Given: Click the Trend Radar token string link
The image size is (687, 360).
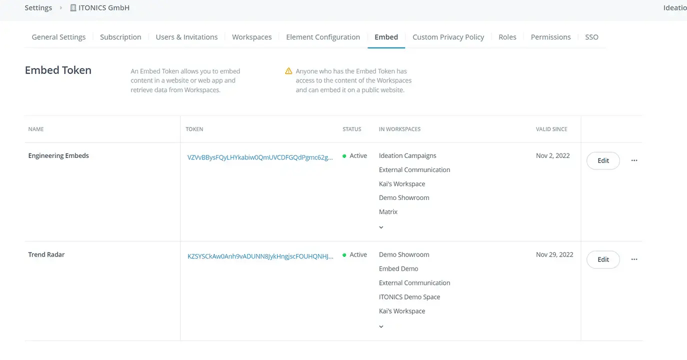Looking at the screenshot, I should [x=260, y=257].
